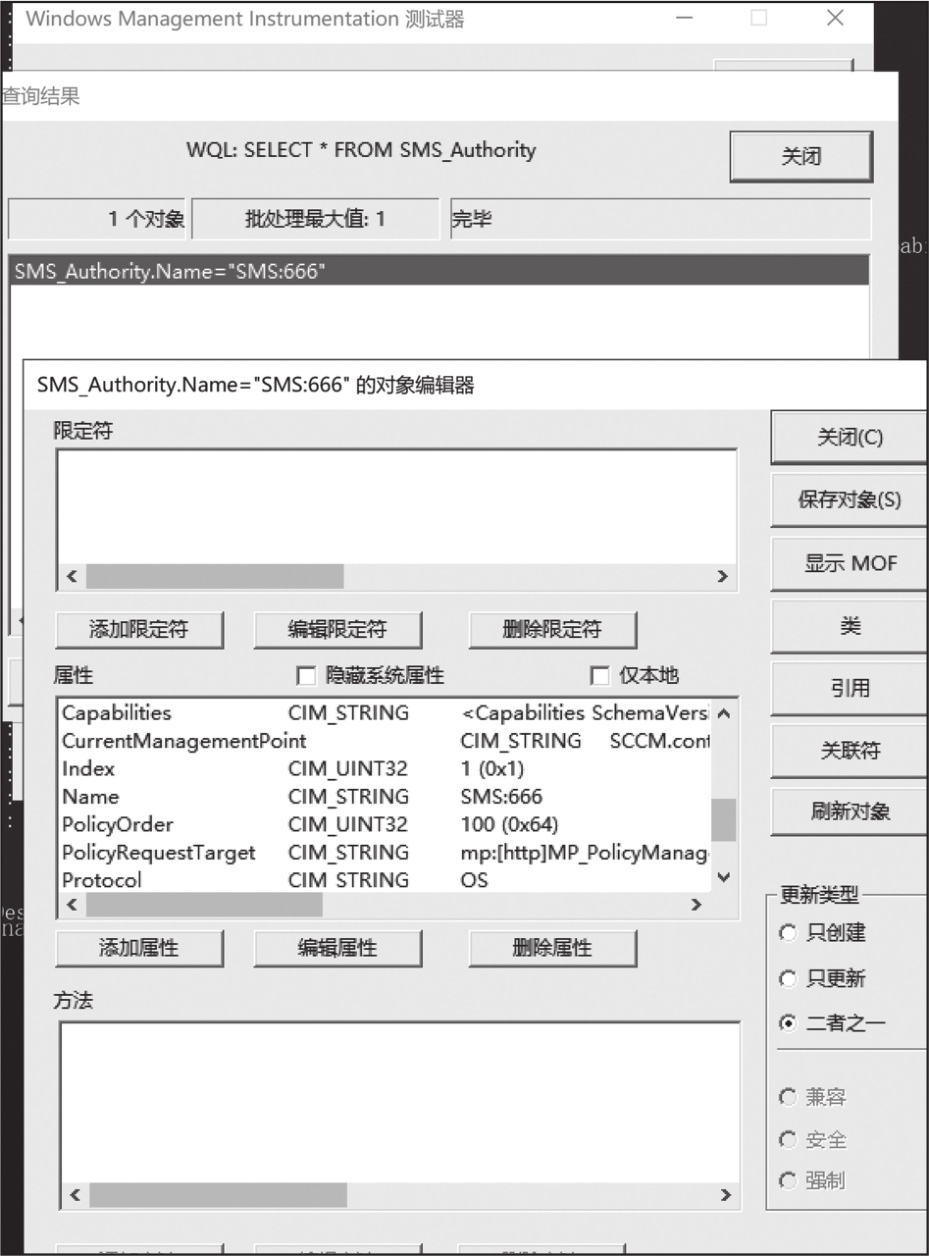
Task: Select the CurrentManagementPoint property row
Action: [385, 741]
